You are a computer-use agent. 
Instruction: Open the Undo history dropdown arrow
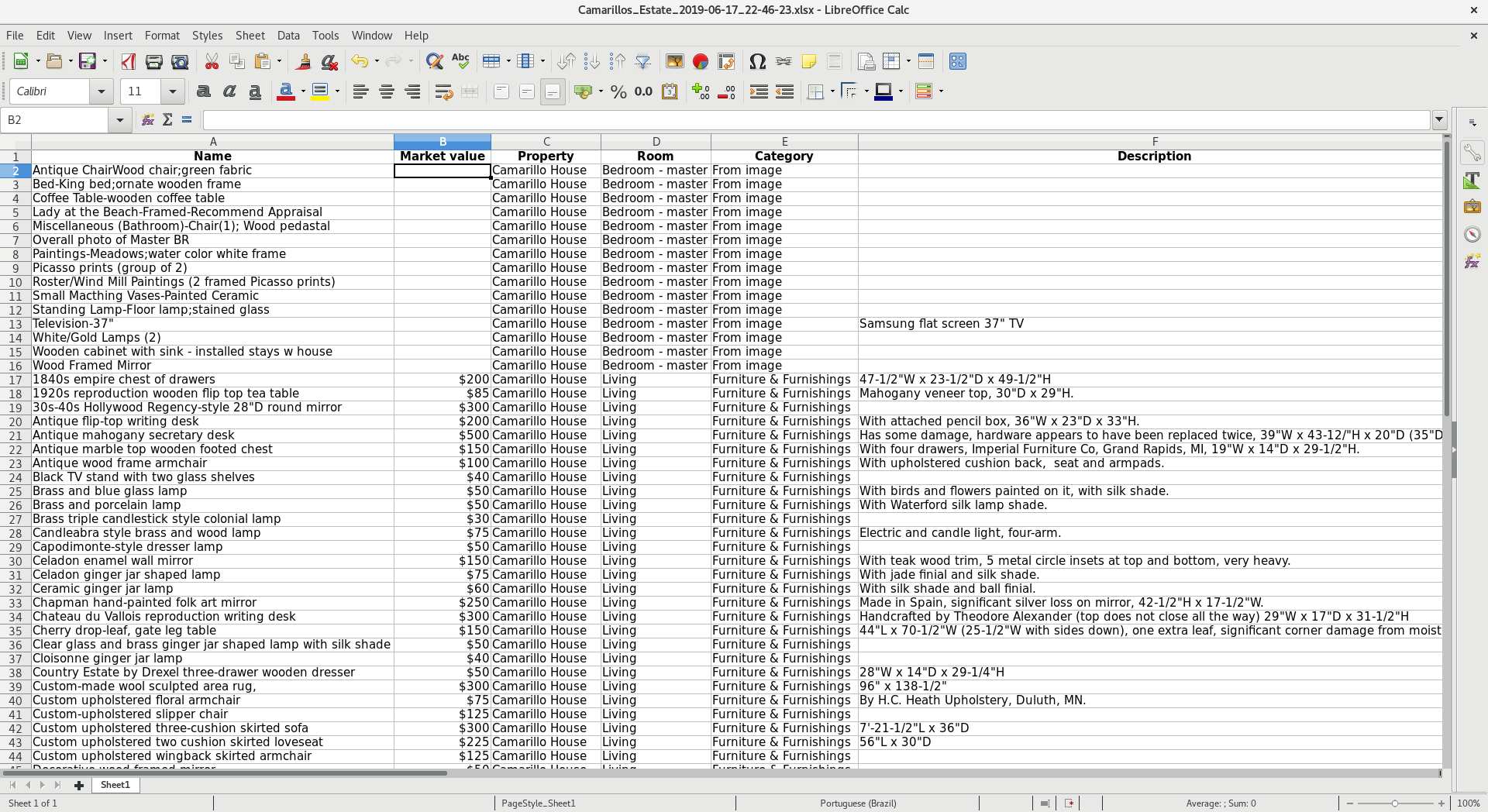pyautogui.click(x=377, y=61)
